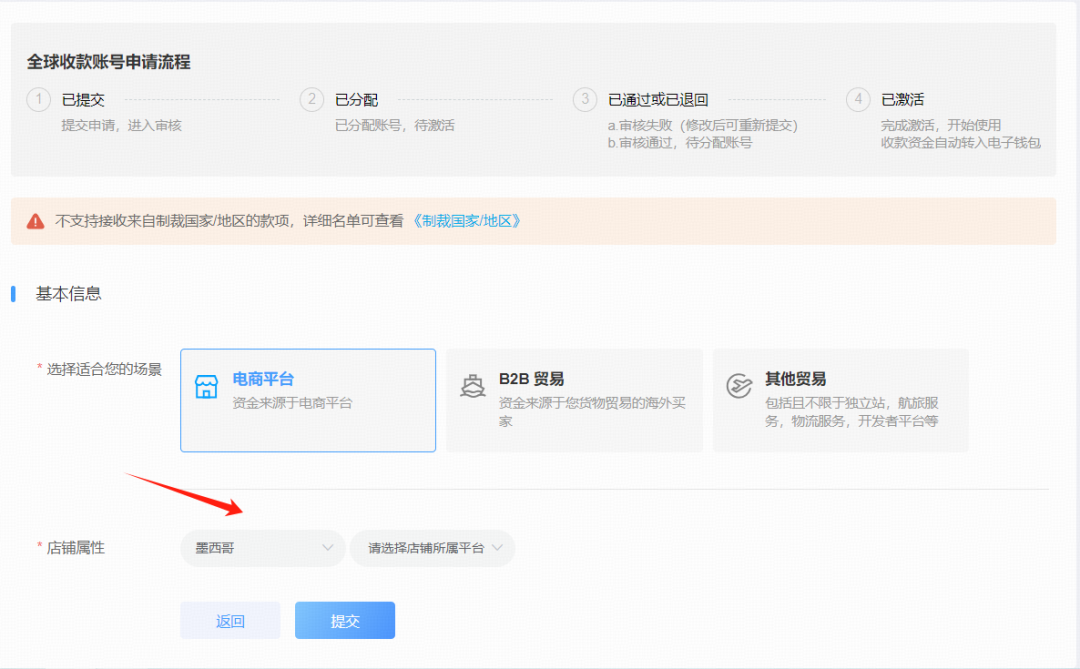1080x669 pixels.
Task: Click the 基本信息 section heading
Action: [x=69, y=294]
